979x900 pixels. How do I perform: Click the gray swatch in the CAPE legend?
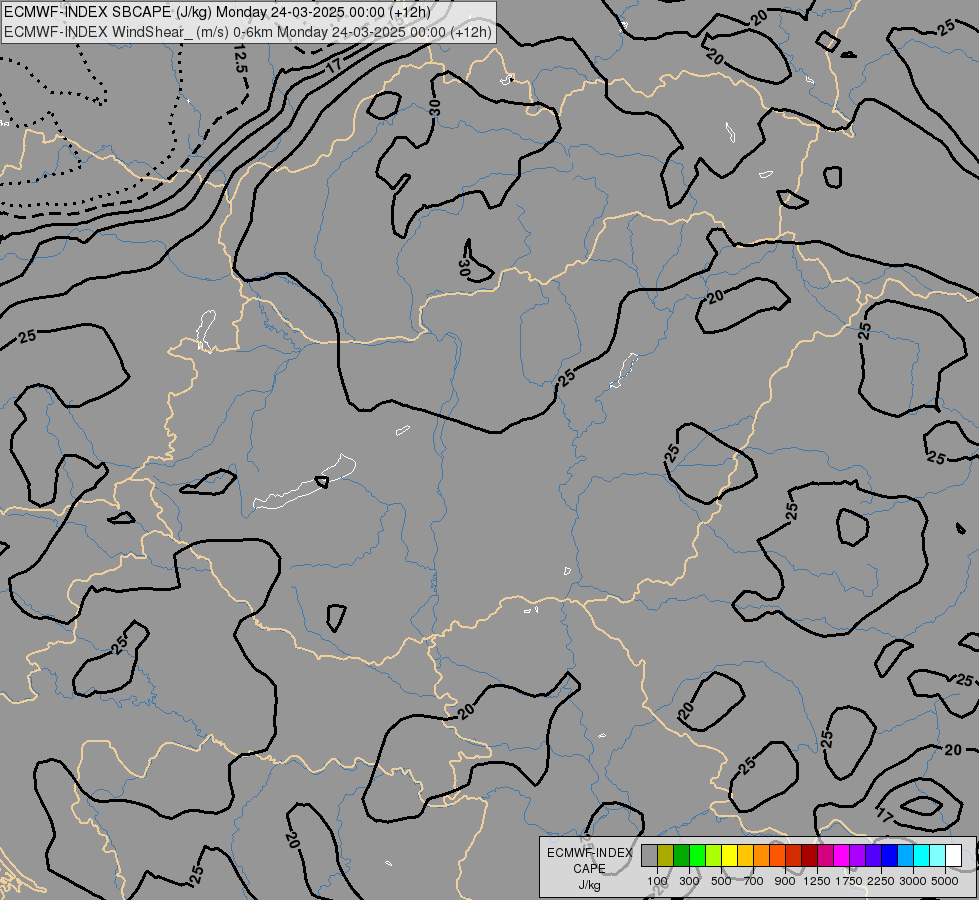649,855
